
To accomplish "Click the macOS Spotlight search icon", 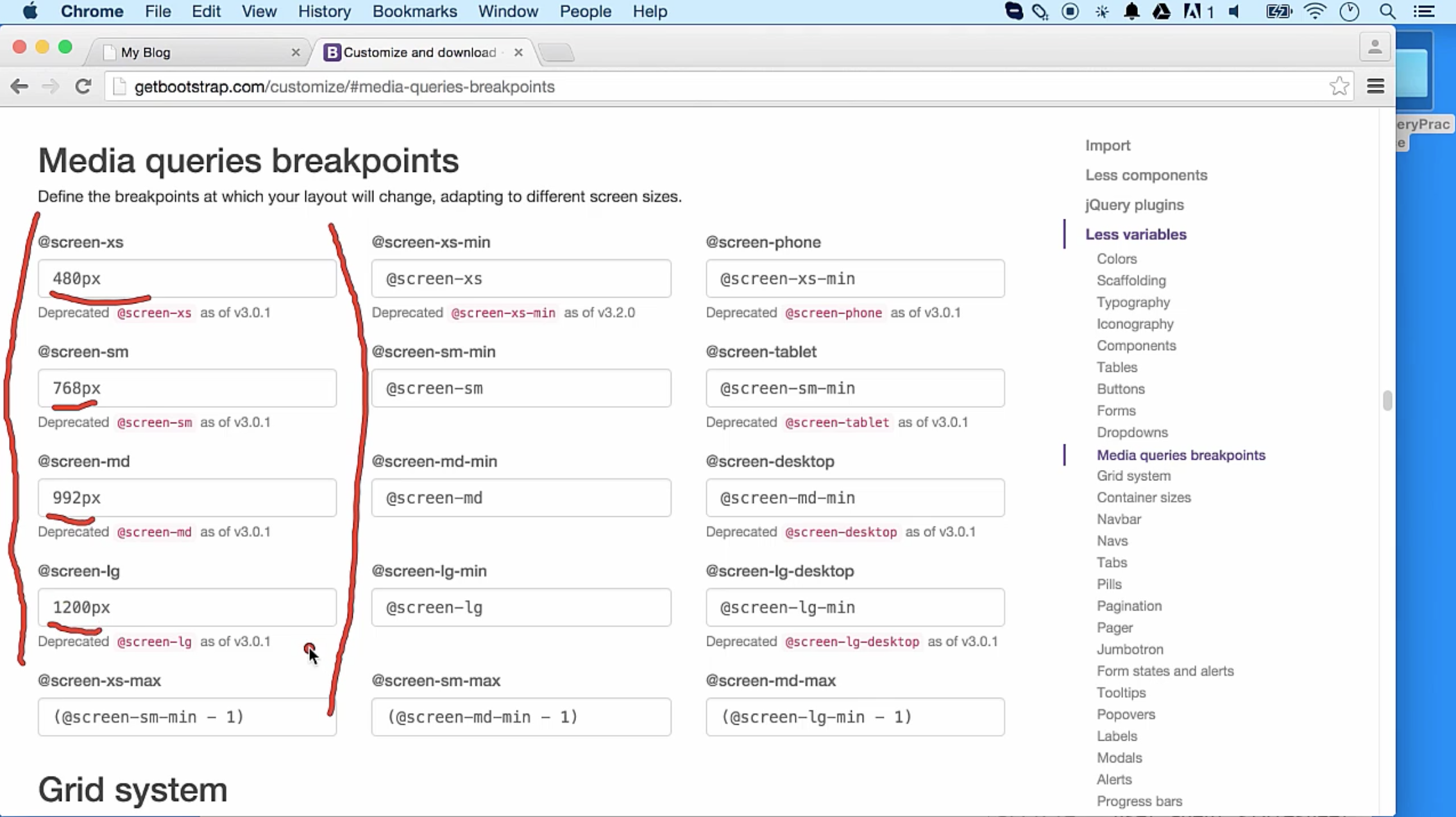I will [x=1388, y=11].
